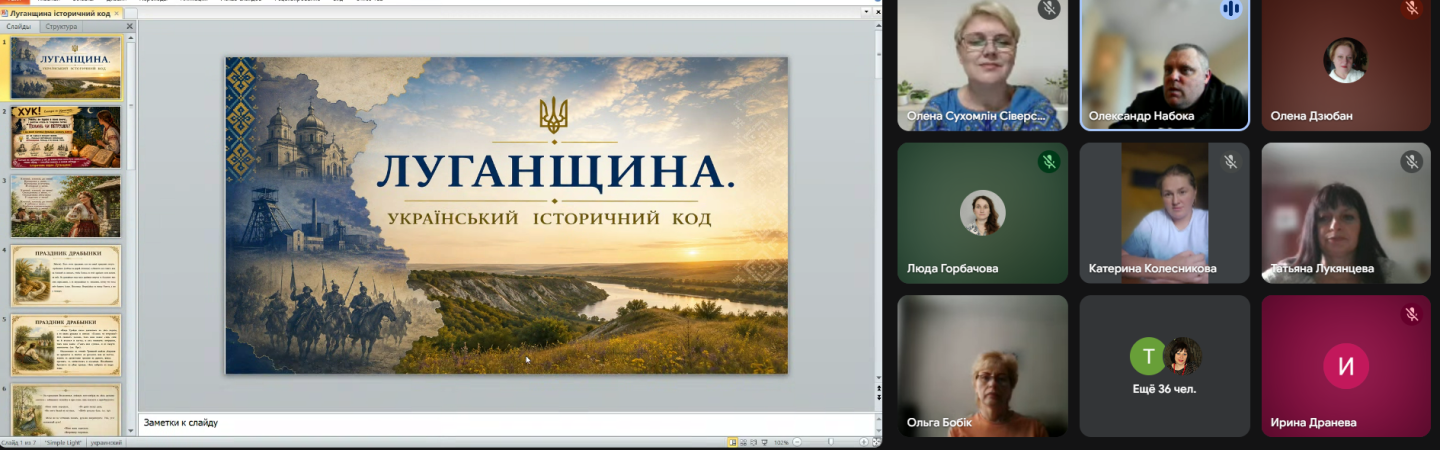
Task: Select slide 5 thumbnail
Action: (x=66, y=344)
